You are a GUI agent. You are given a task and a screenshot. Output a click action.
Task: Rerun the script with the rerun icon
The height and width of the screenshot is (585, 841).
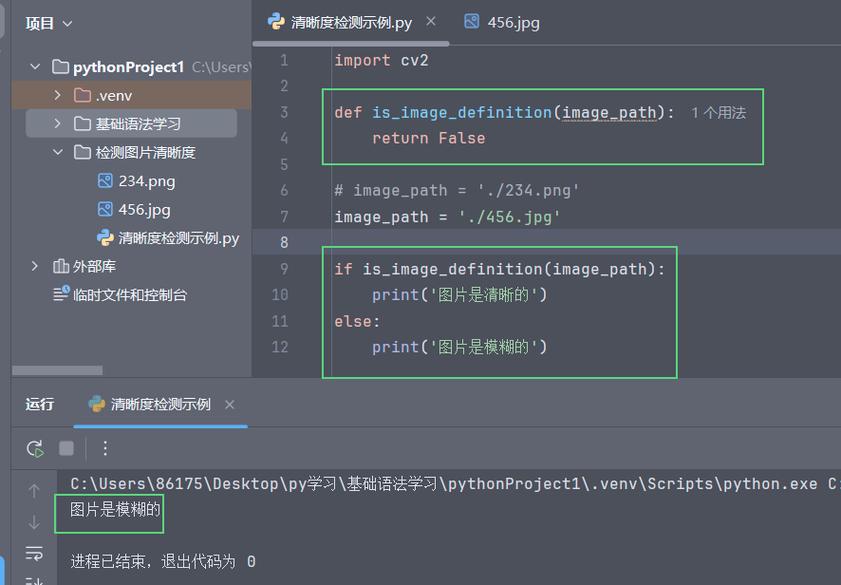(35, 448)
